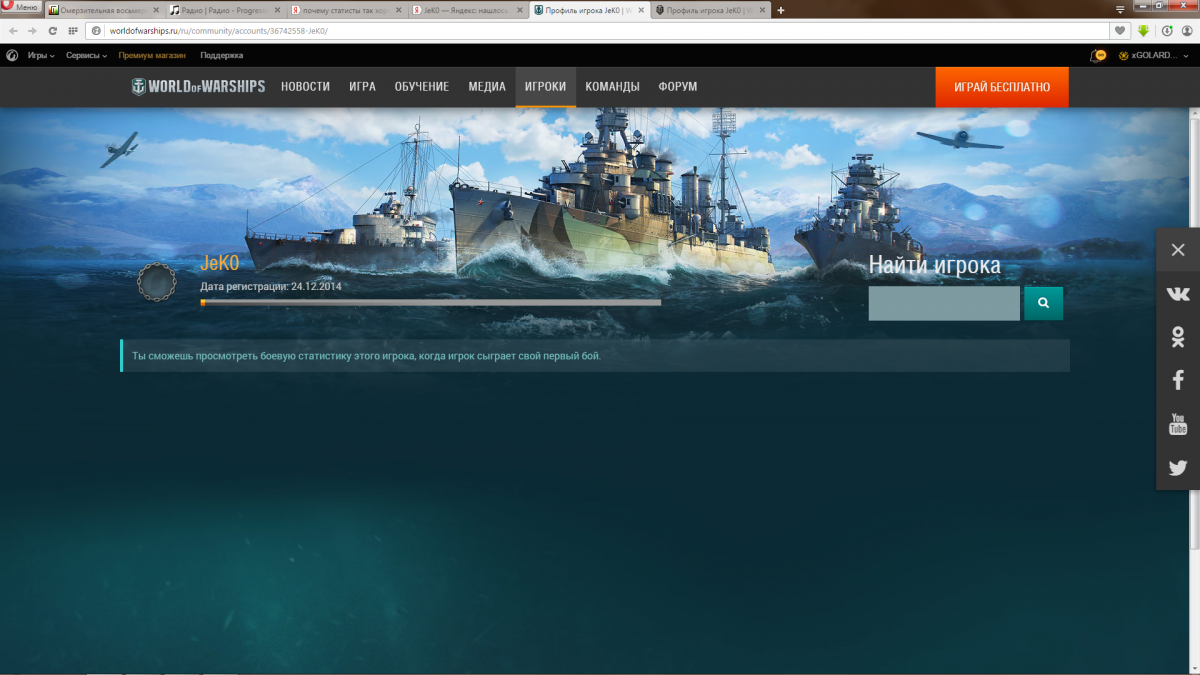The image size is (1200, 675).
Task: Click the JeK0 player name
Action: tap(220, 264)
